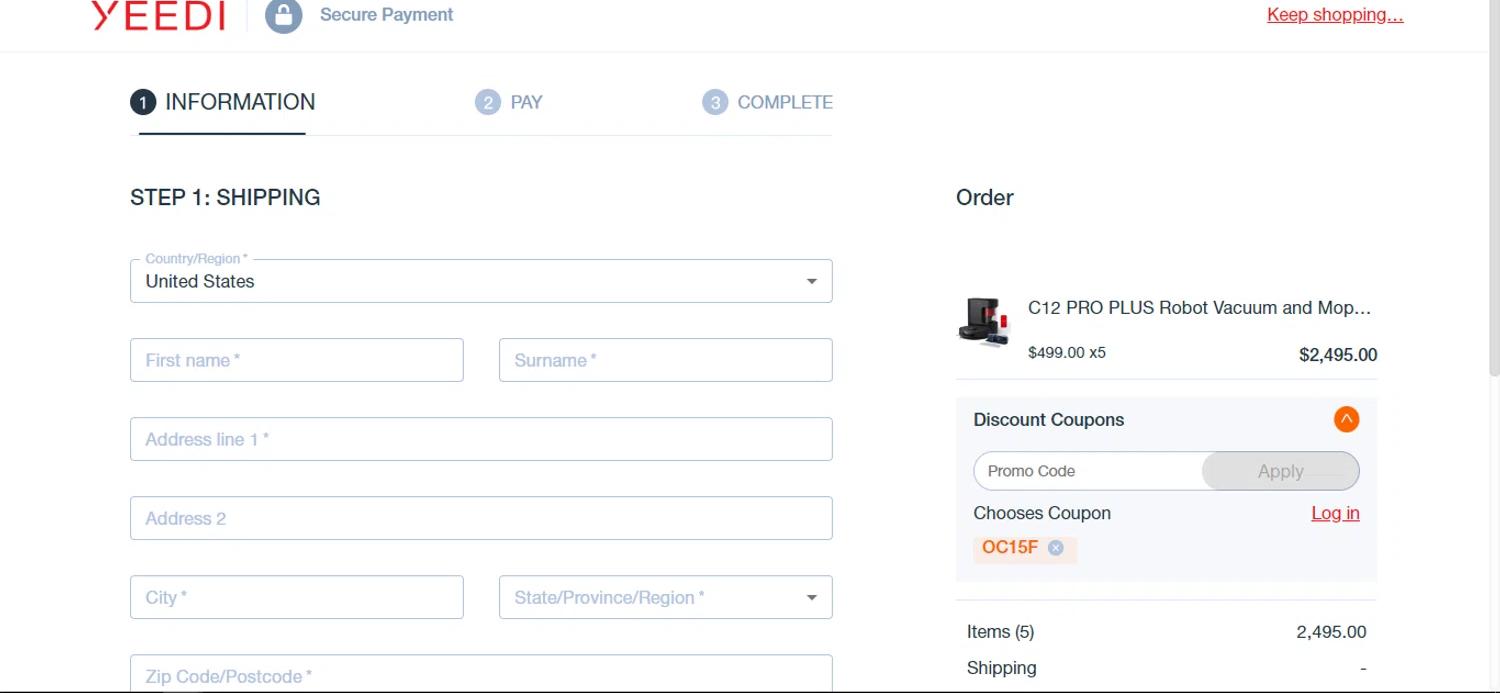Image resolution: width=1500 pixels, height=693 pixels.
Task: Focus the Promo Code field
Action: [1088, 471]
